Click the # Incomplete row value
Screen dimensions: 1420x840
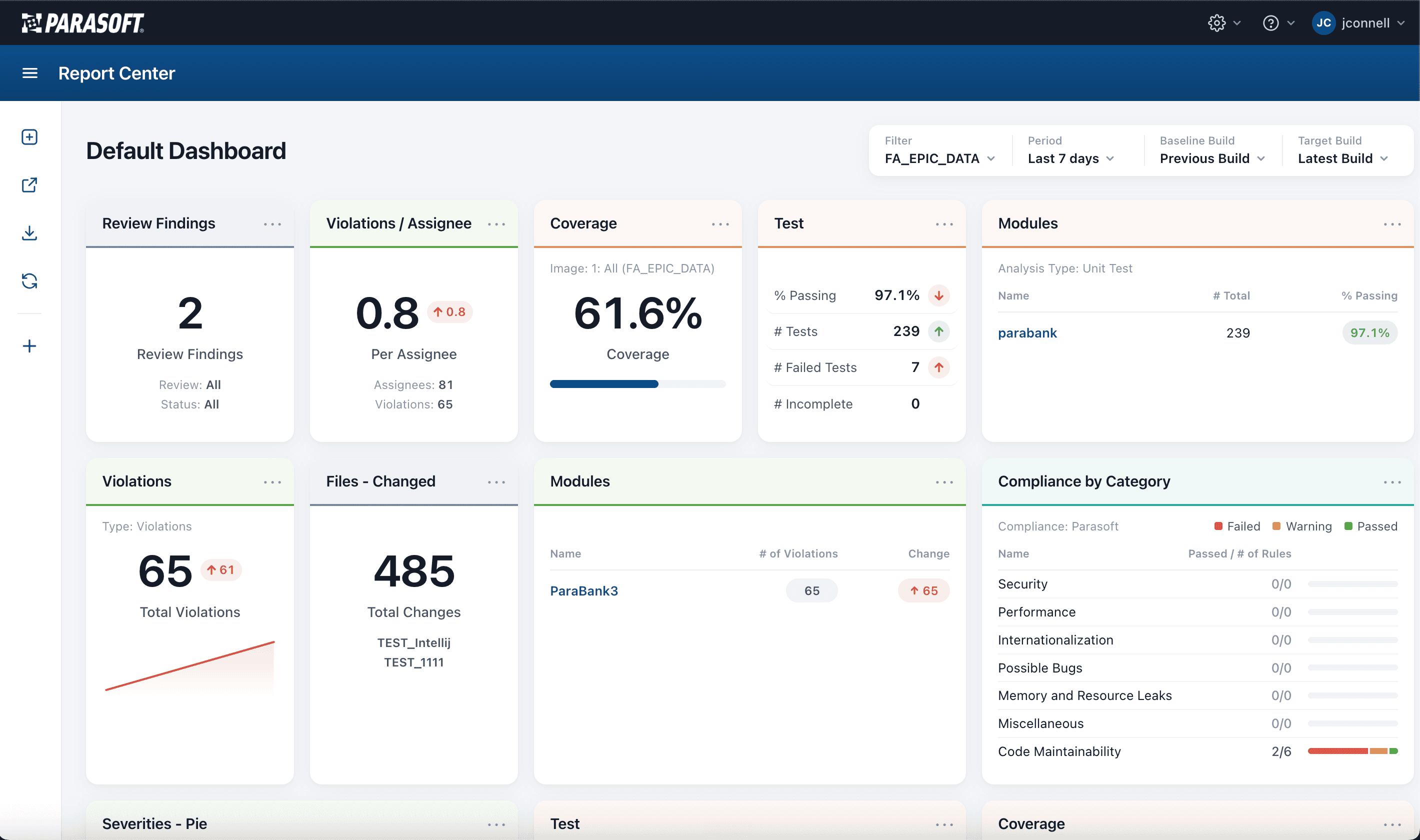click(914, 403)
